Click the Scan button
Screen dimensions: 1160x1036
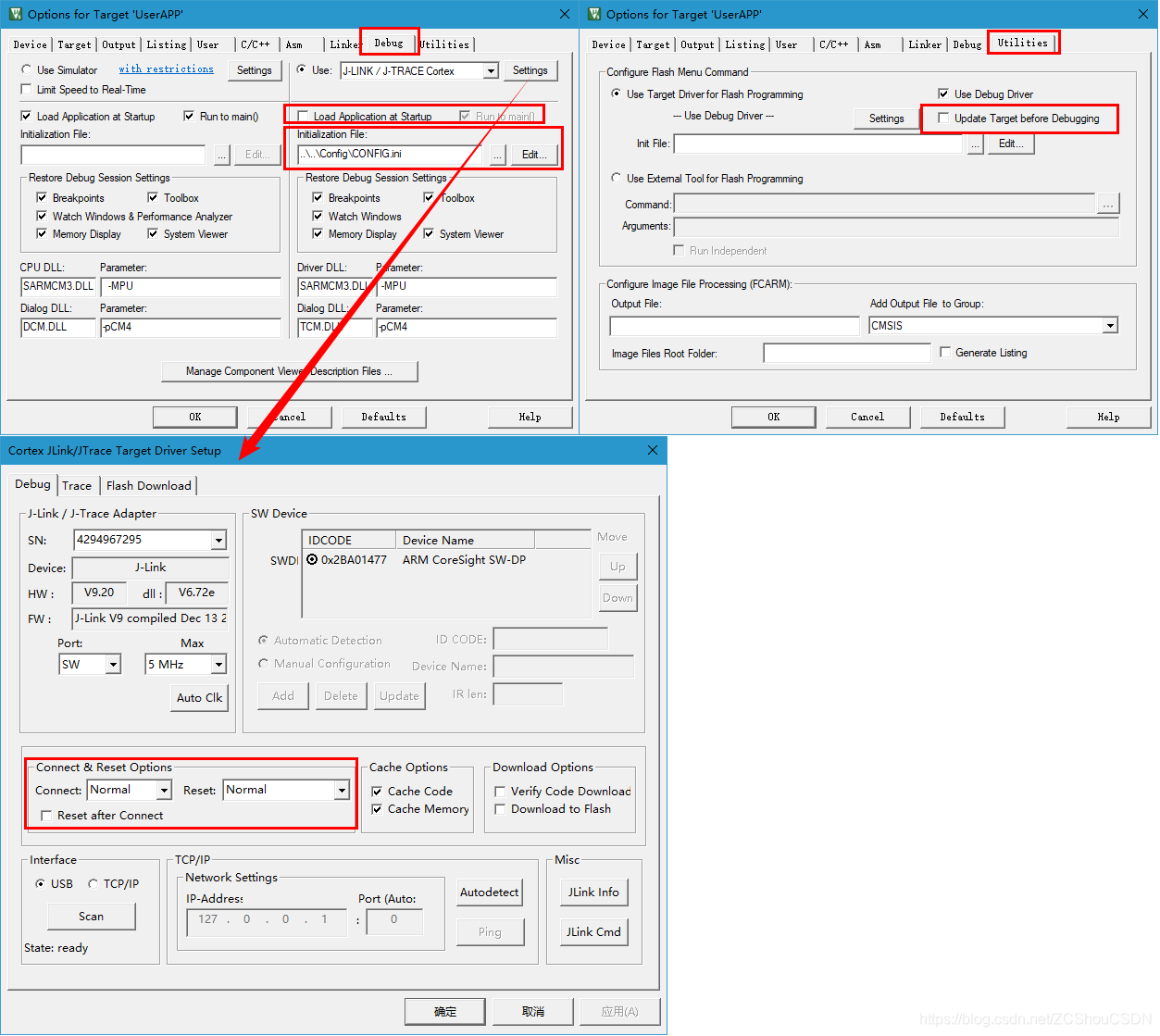point(91,917)
